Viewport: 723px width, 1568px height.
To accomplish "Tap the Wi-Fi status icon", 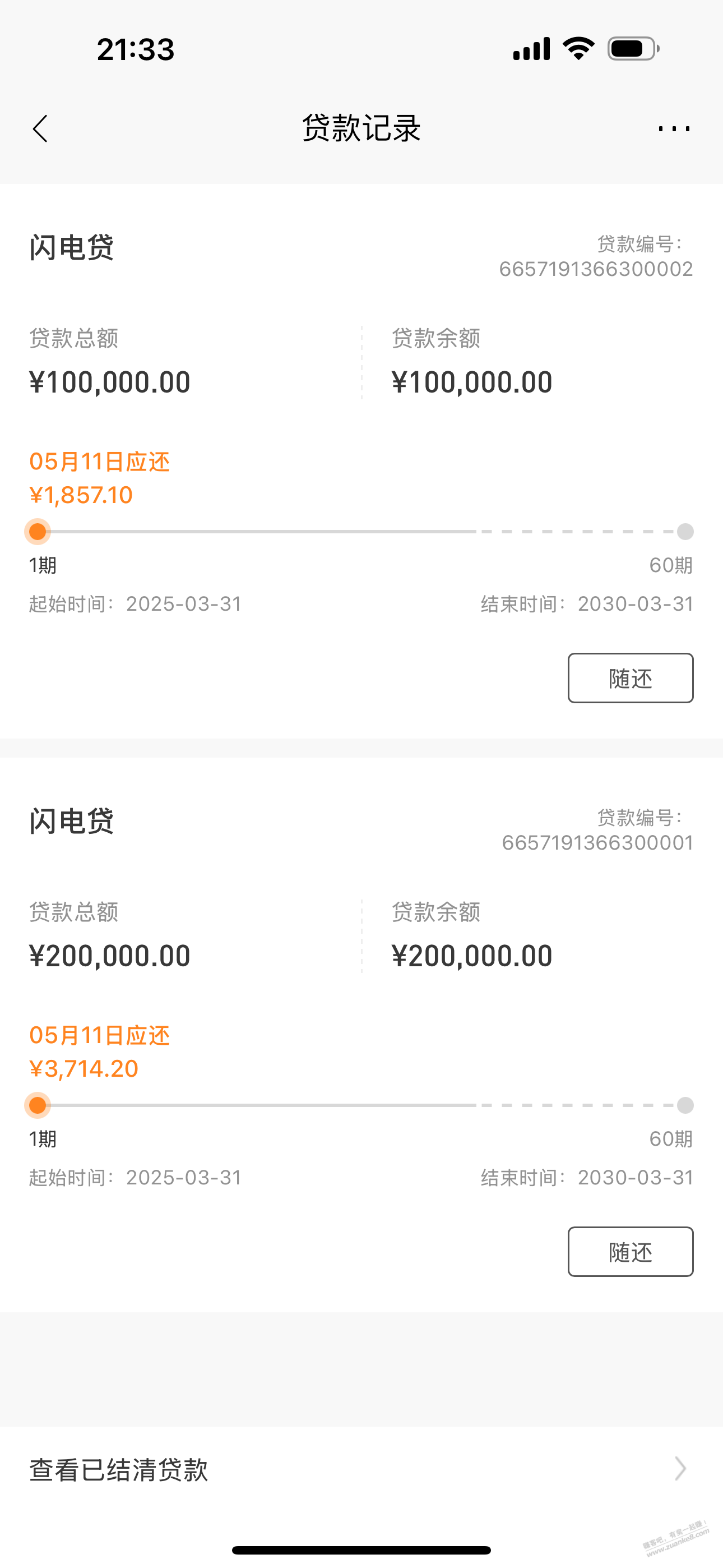I will pos(578,49).
